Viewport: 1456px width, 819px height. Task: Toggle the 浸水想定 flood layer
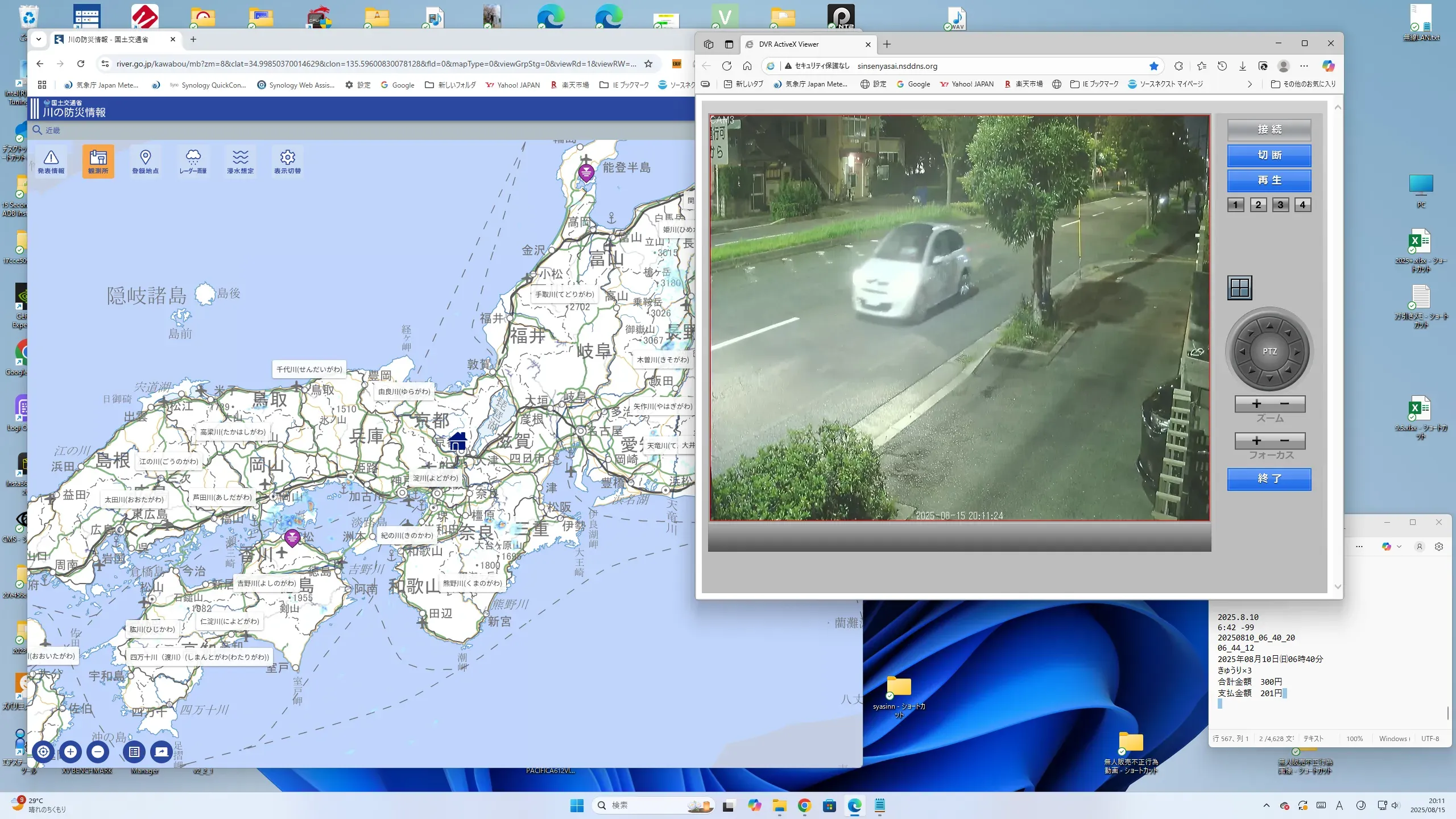coord(240,161)
